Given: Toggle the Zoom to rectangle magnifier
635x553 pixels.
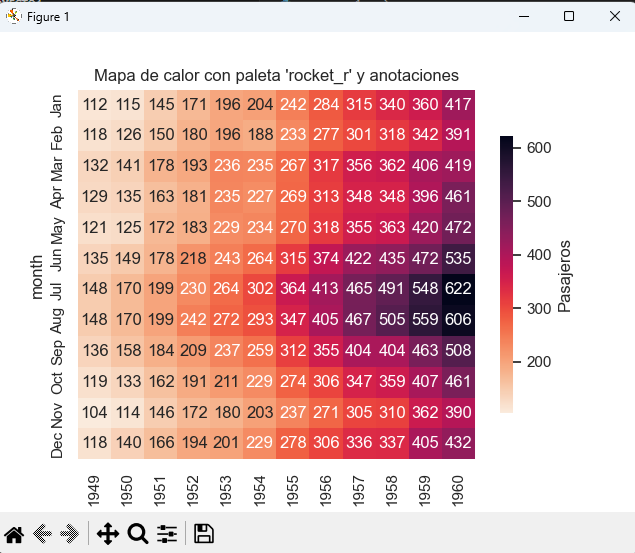Looking at the screenshot, I should click(138, 534).
